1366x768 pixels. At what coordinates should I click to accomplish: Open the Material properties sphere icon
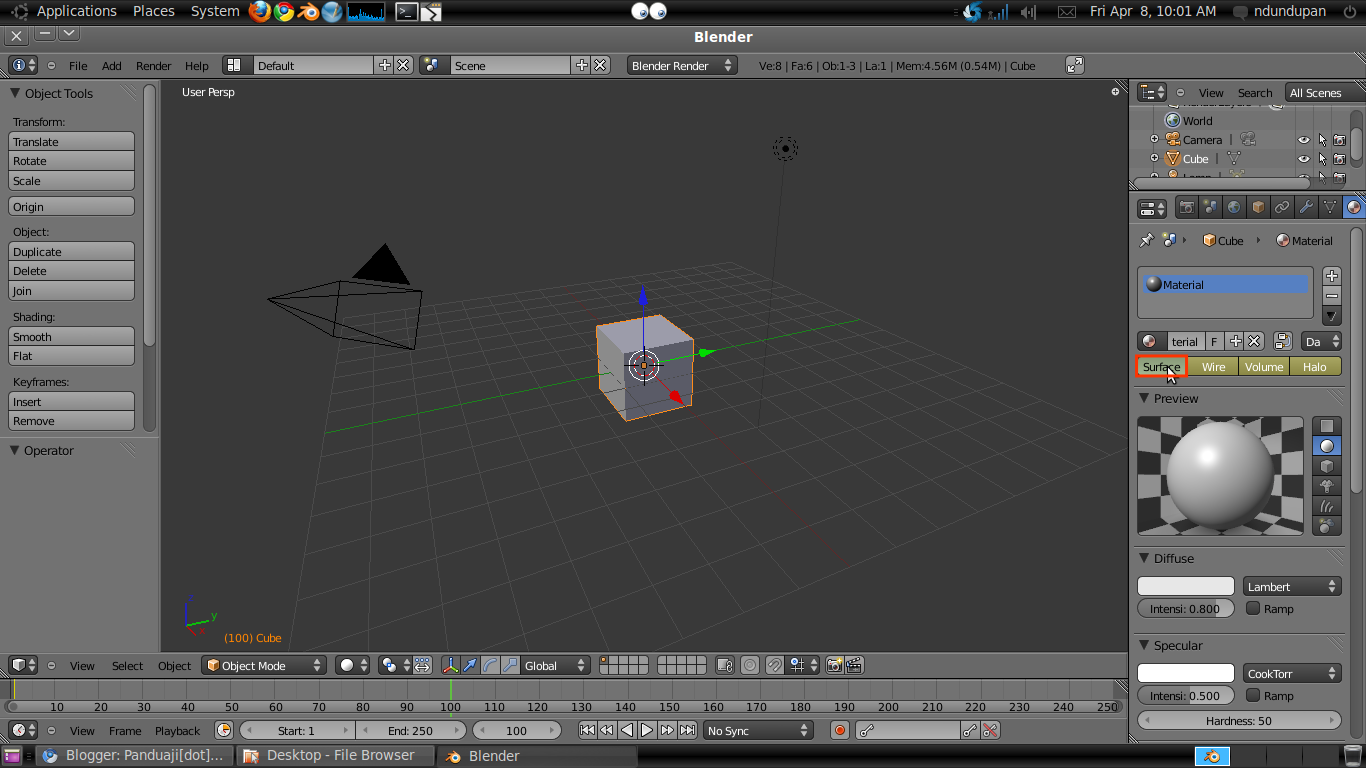[x=1354, y=208]
